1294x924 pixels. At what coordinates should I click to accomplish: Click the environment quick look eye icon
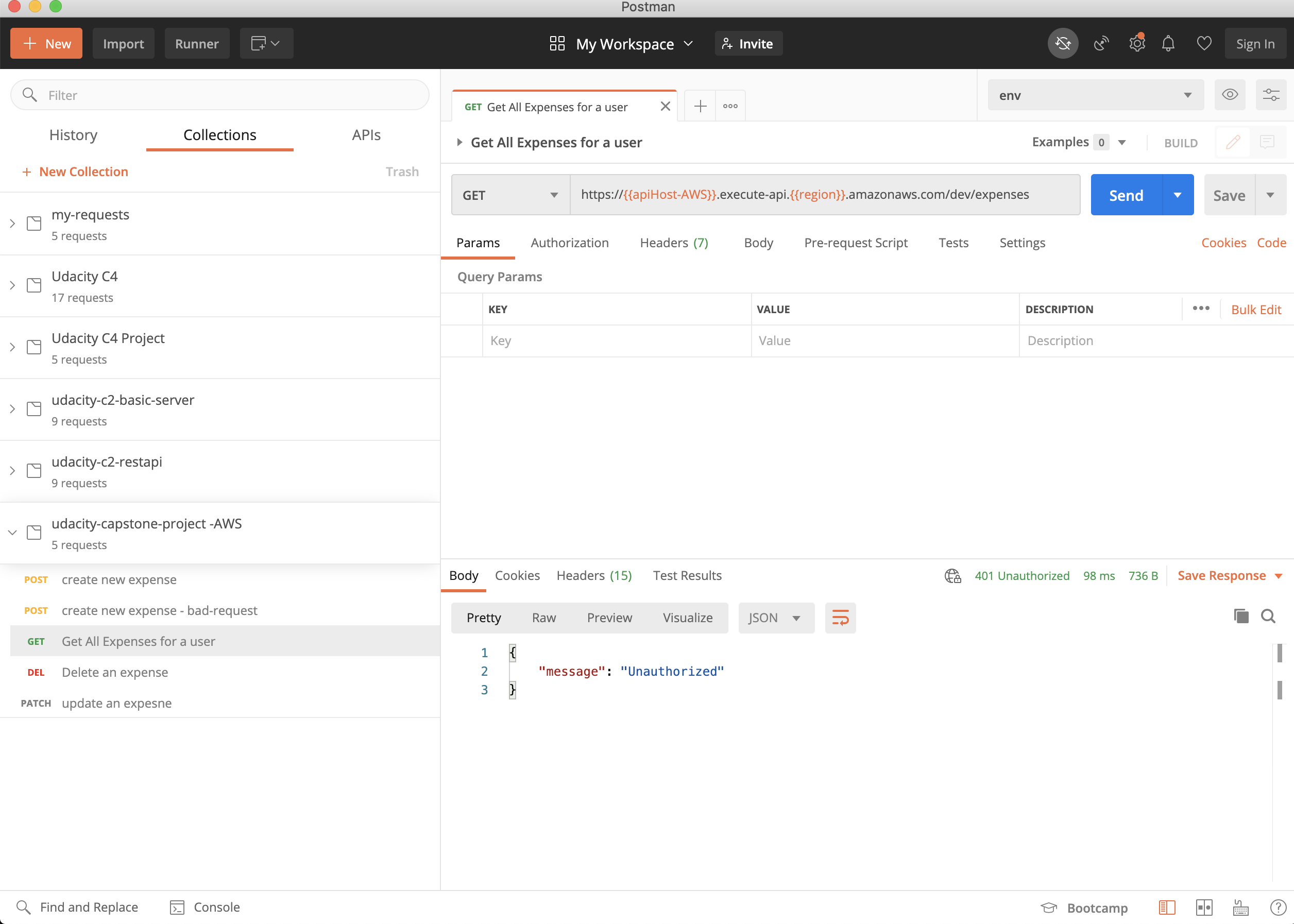(x=1229, y=94)
